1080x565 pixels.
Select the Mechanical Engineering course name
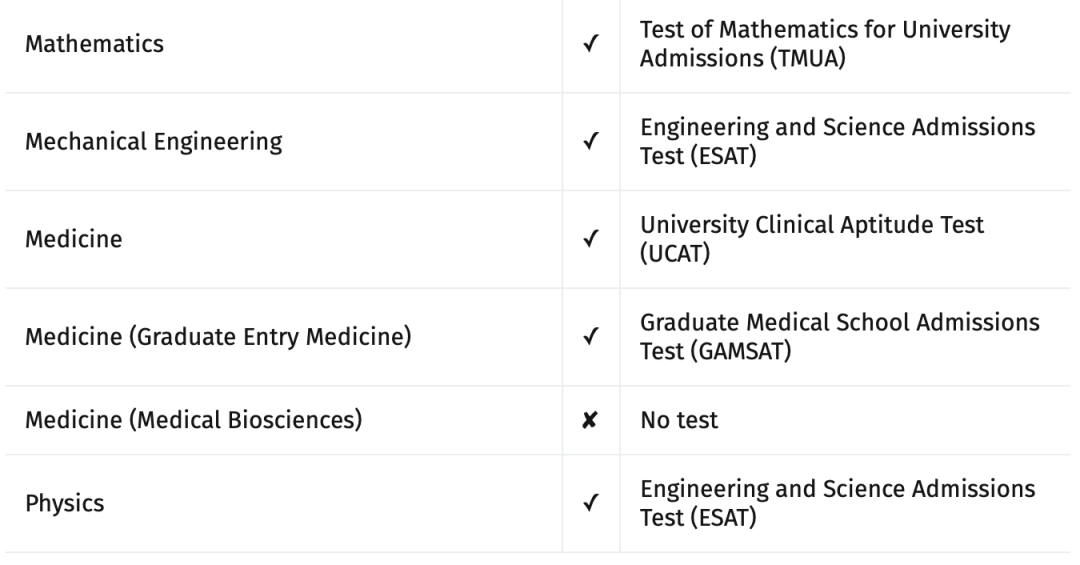[154, 142]
